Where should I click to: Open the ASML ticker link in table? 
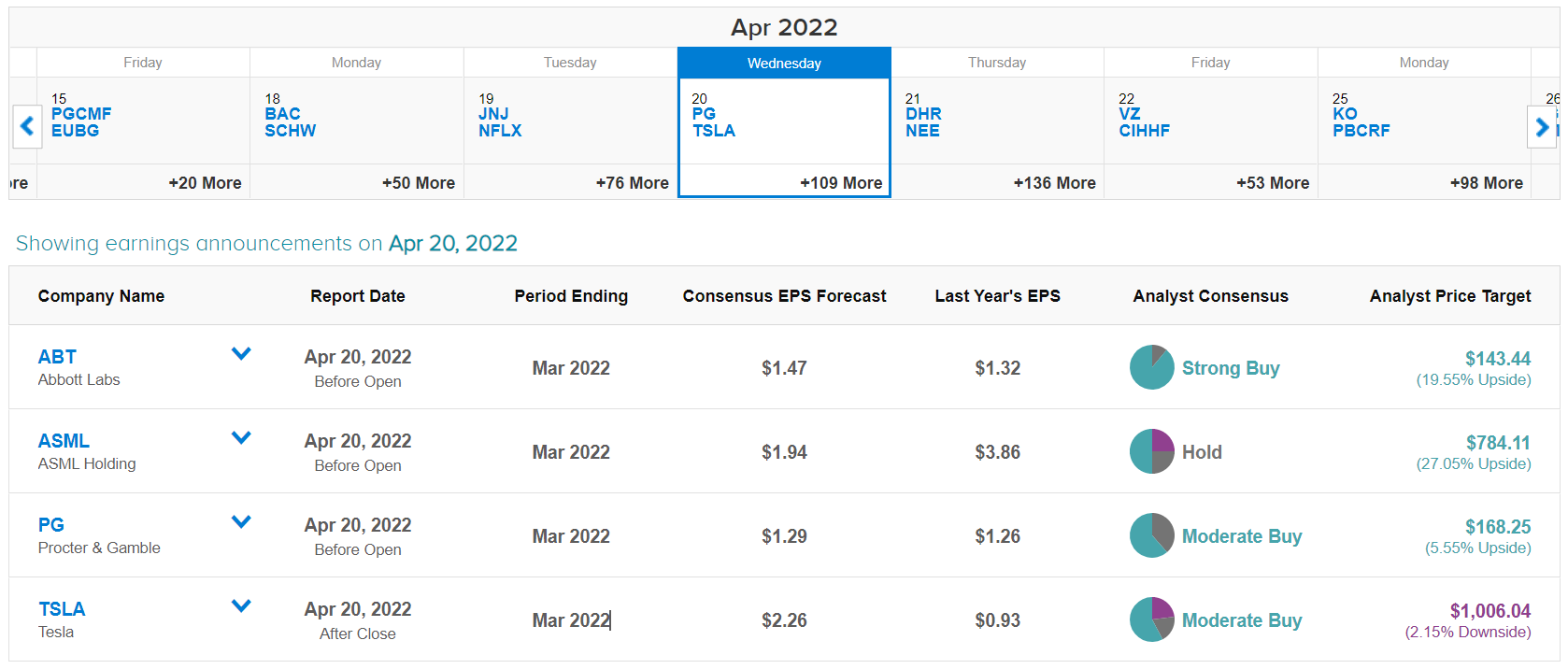[x=64, y=441]
